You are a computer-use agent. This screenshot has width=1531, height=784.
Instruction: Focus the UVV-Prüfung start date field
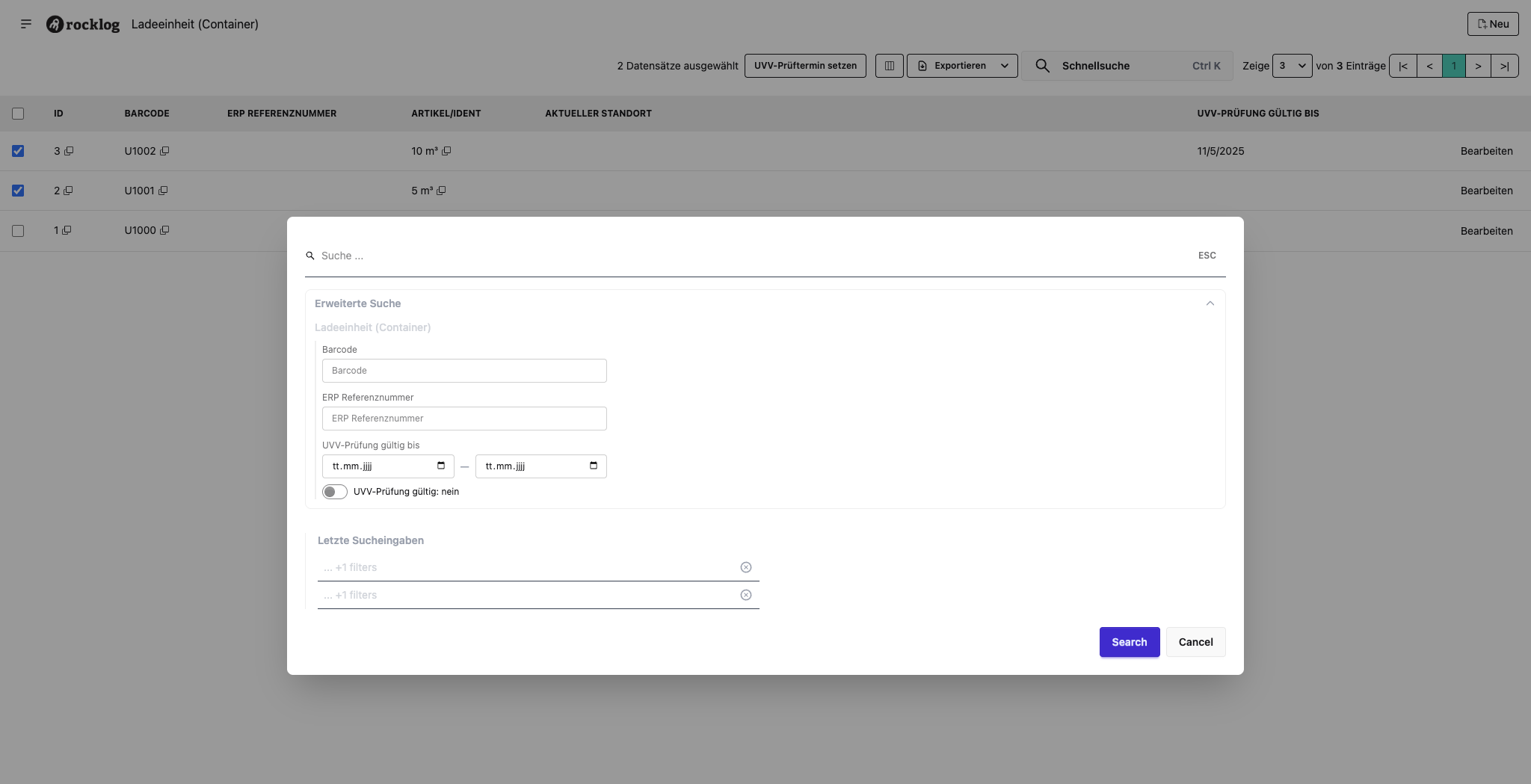388,466
